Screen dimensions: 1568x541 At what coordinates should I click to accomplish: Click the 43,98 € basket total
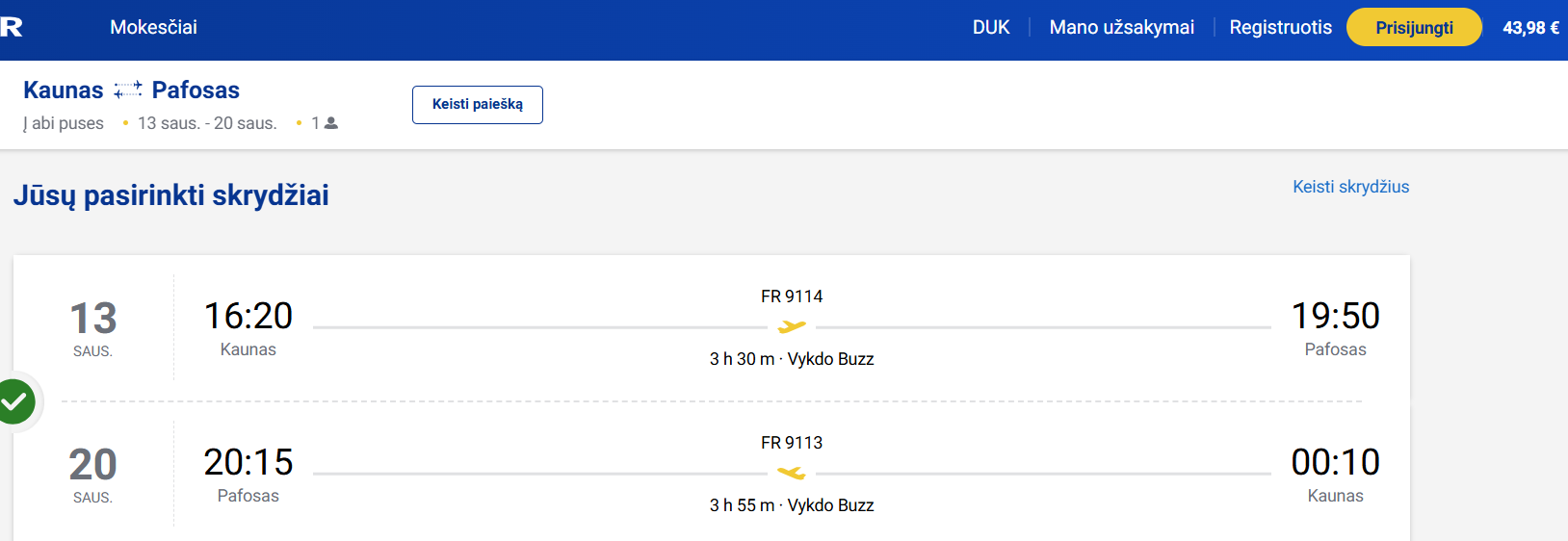pyautogui.click(x=1530, y=28)
